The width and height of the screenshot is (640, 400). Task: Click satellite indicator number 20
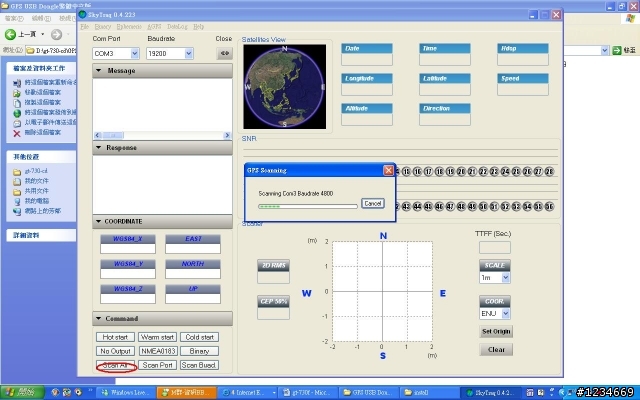click(x=461, y=172)
